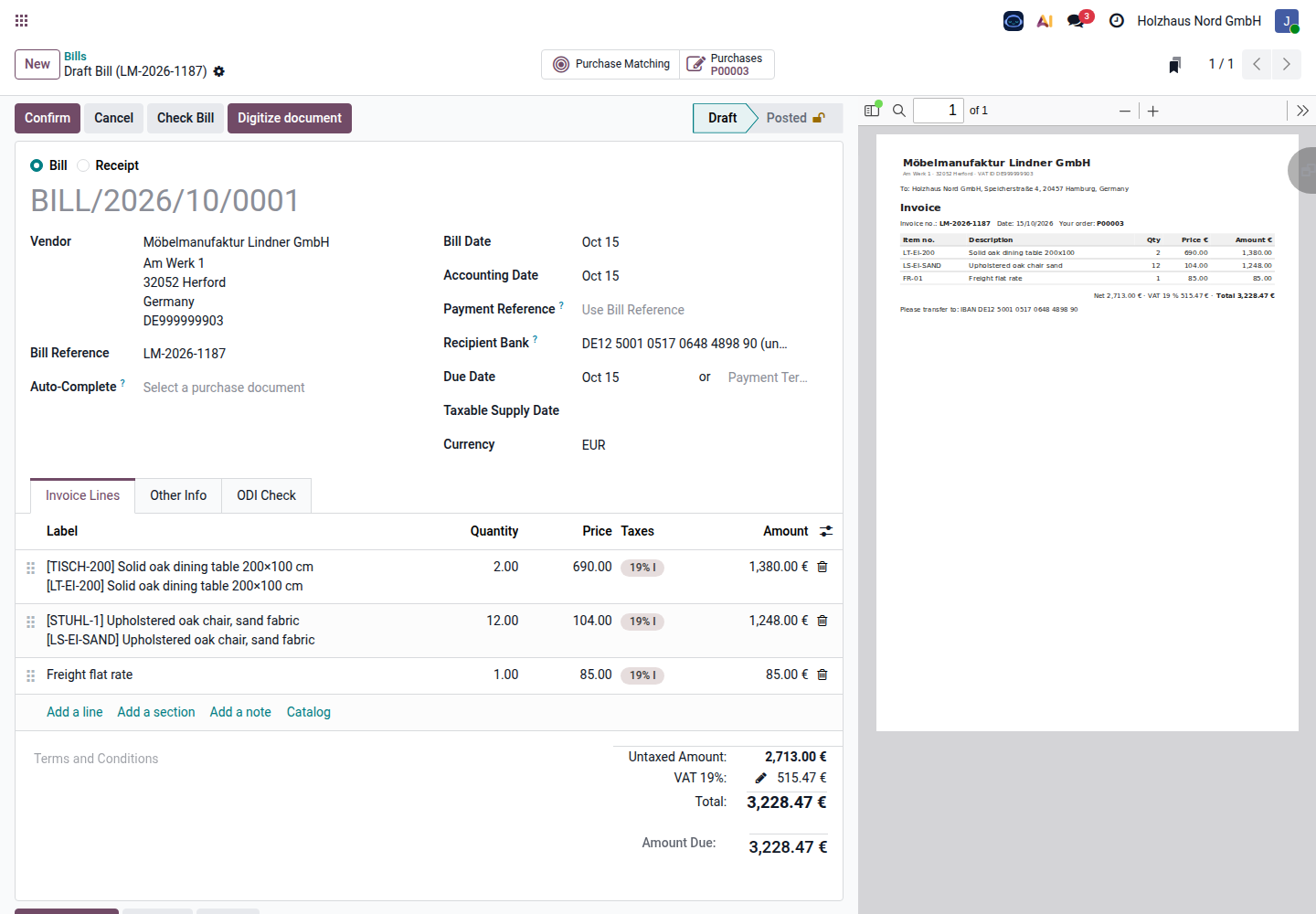Open the Payment Terms dropdown
Viewport: 1316px width, 914px height.
click(x=768, y=377)
